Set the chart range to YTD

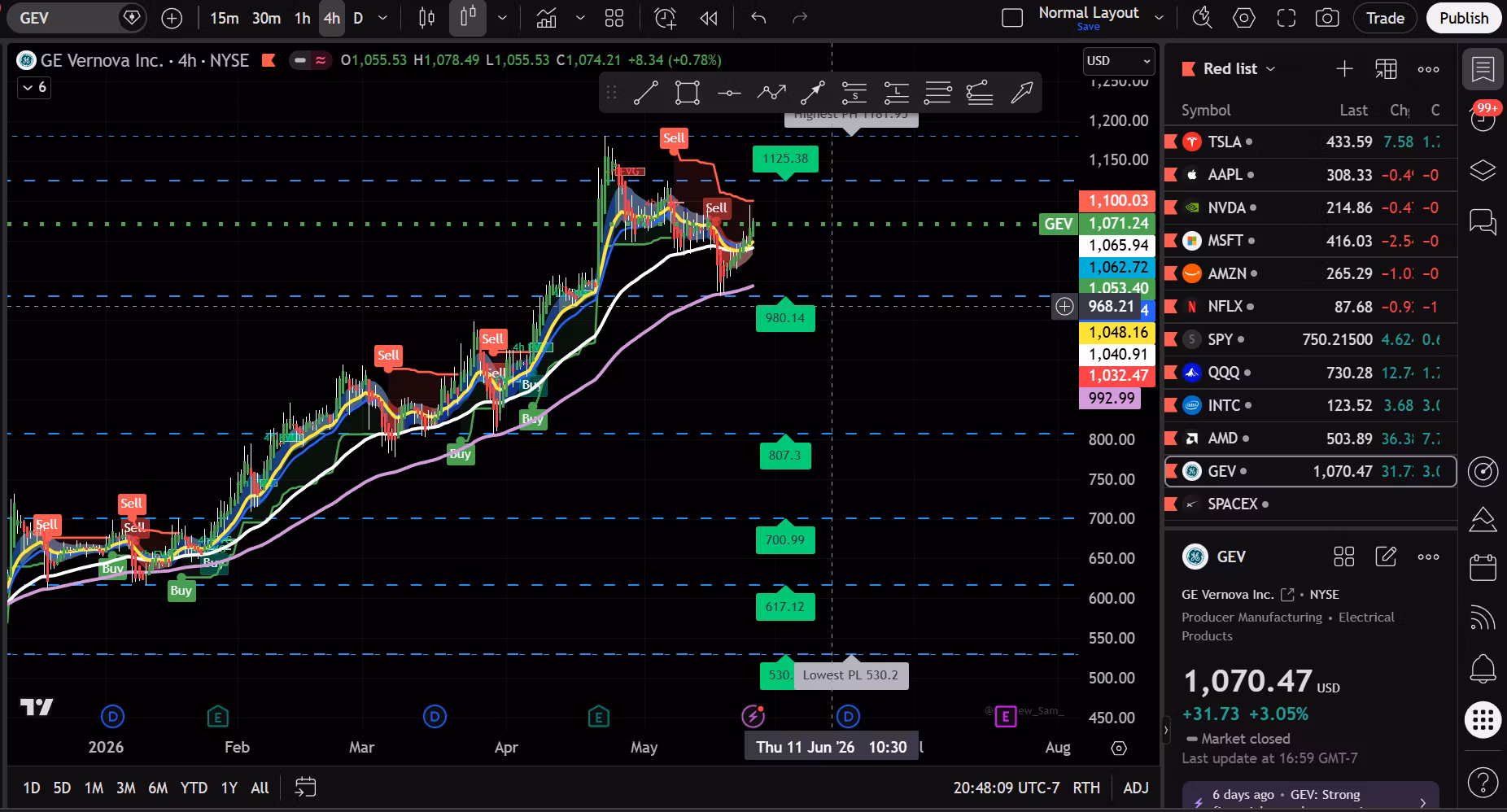coord(194,788)
